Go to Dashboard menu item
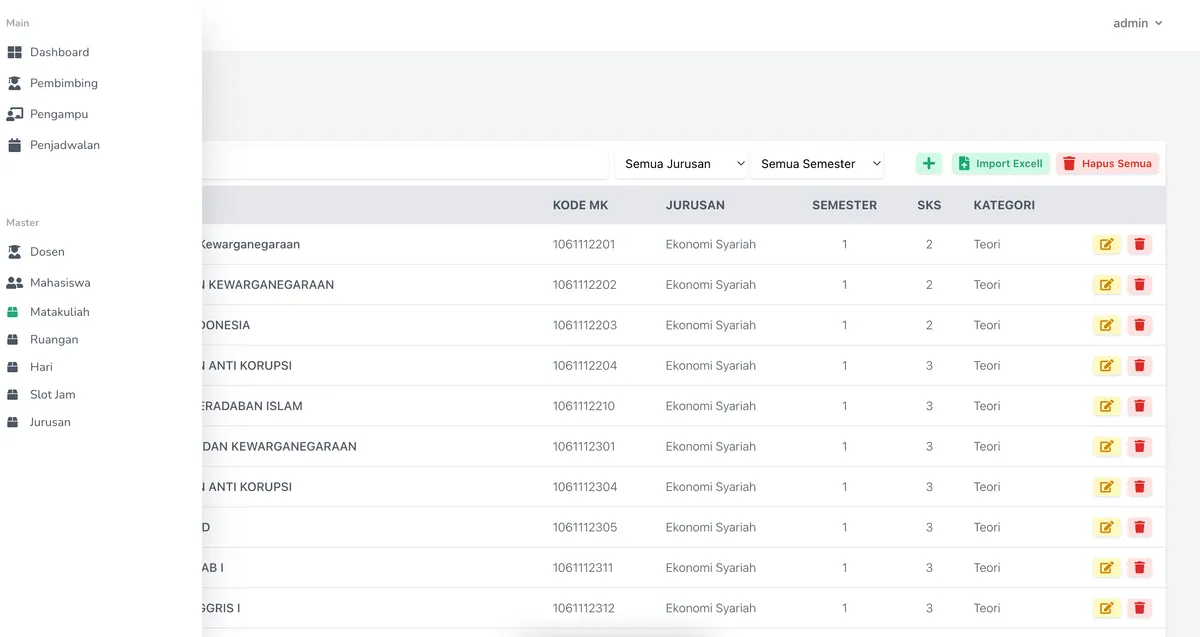 [59, 52]
